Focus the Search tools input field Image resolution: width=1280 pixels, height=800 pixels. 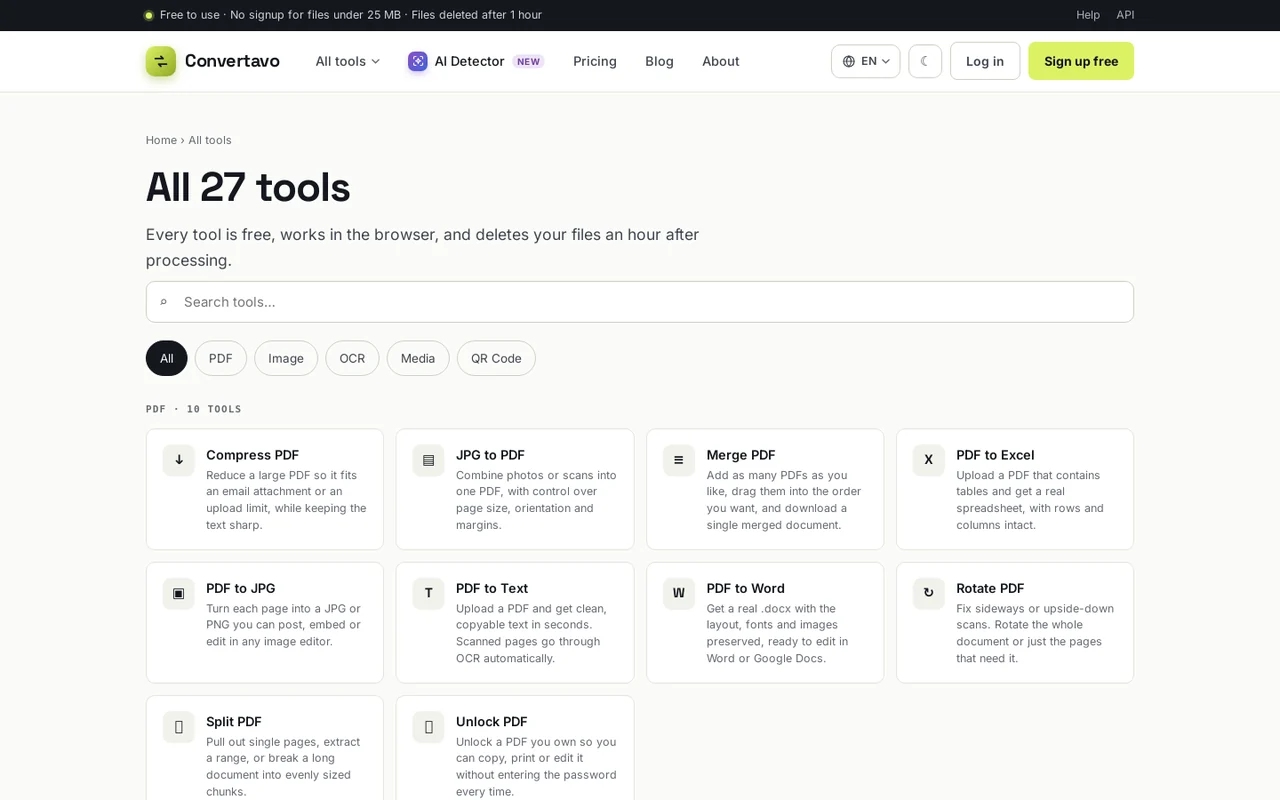pos(640,302)
